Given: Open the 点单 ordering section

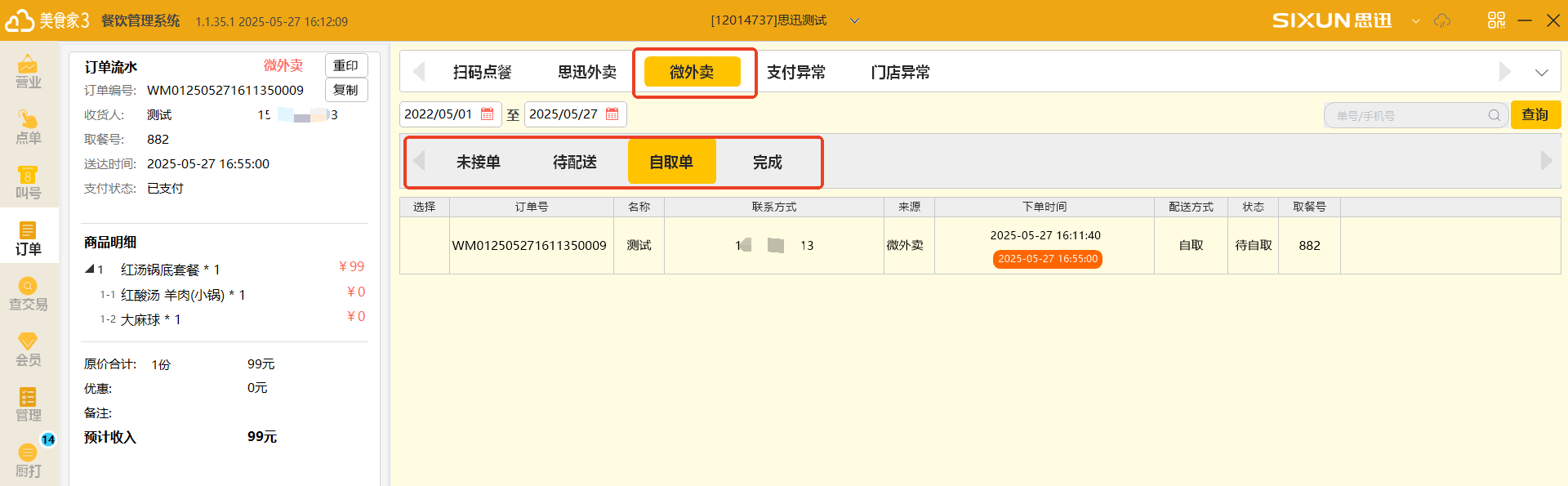Looking at the screenshot, I should point(29,127).
